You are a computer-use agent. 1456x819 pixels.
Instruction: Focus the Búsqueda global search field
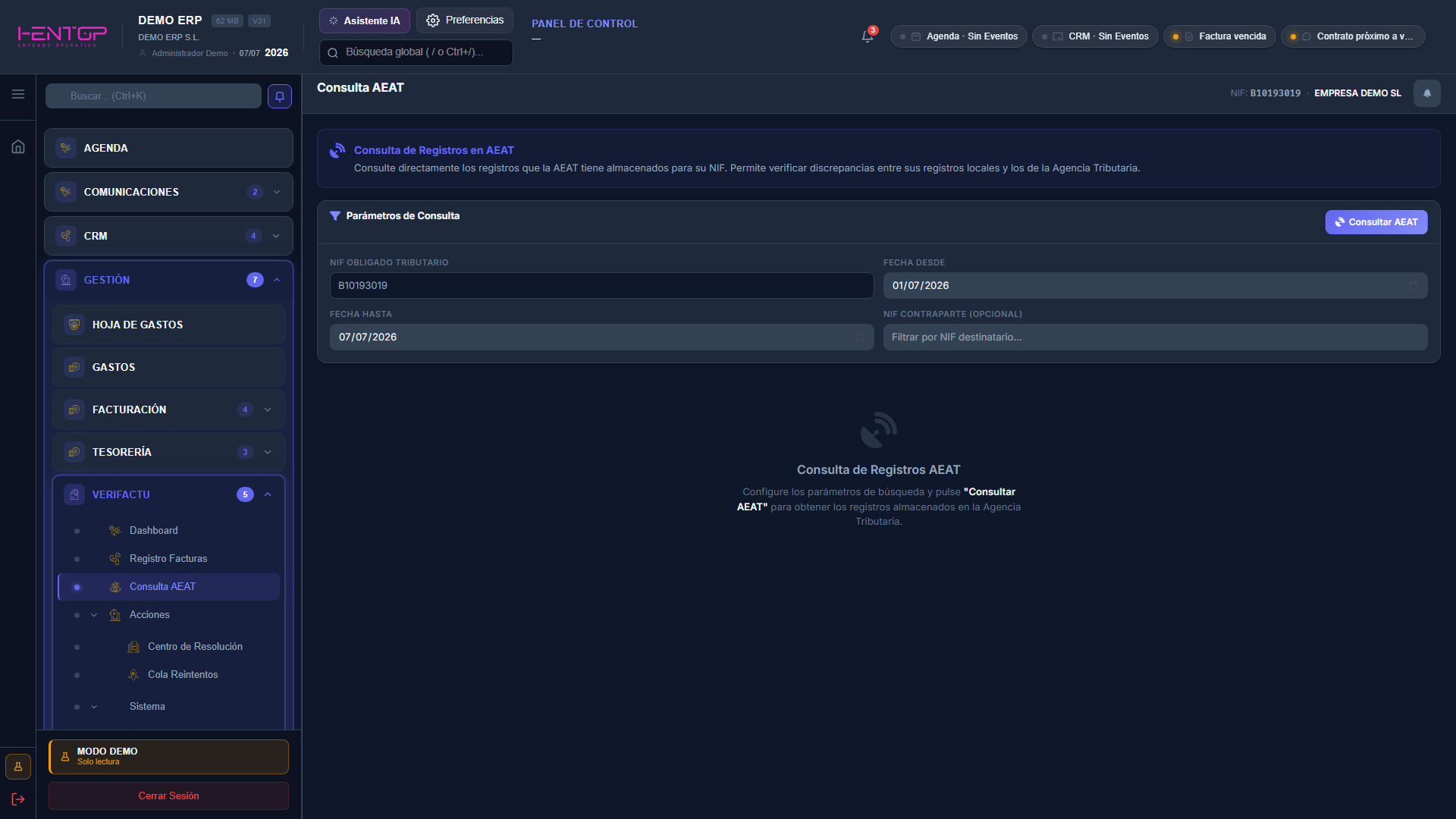416,52
